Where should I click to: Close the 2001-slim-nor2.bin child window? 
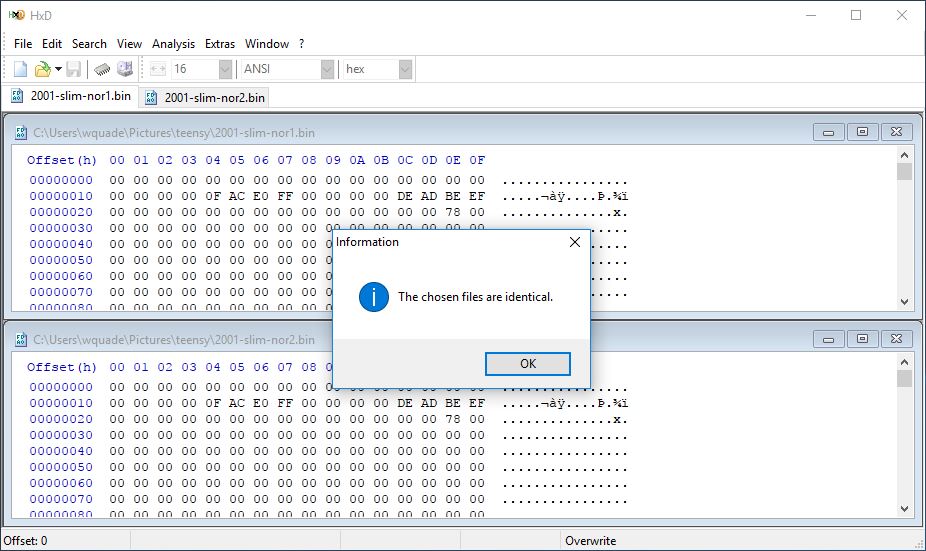[896, 339]
